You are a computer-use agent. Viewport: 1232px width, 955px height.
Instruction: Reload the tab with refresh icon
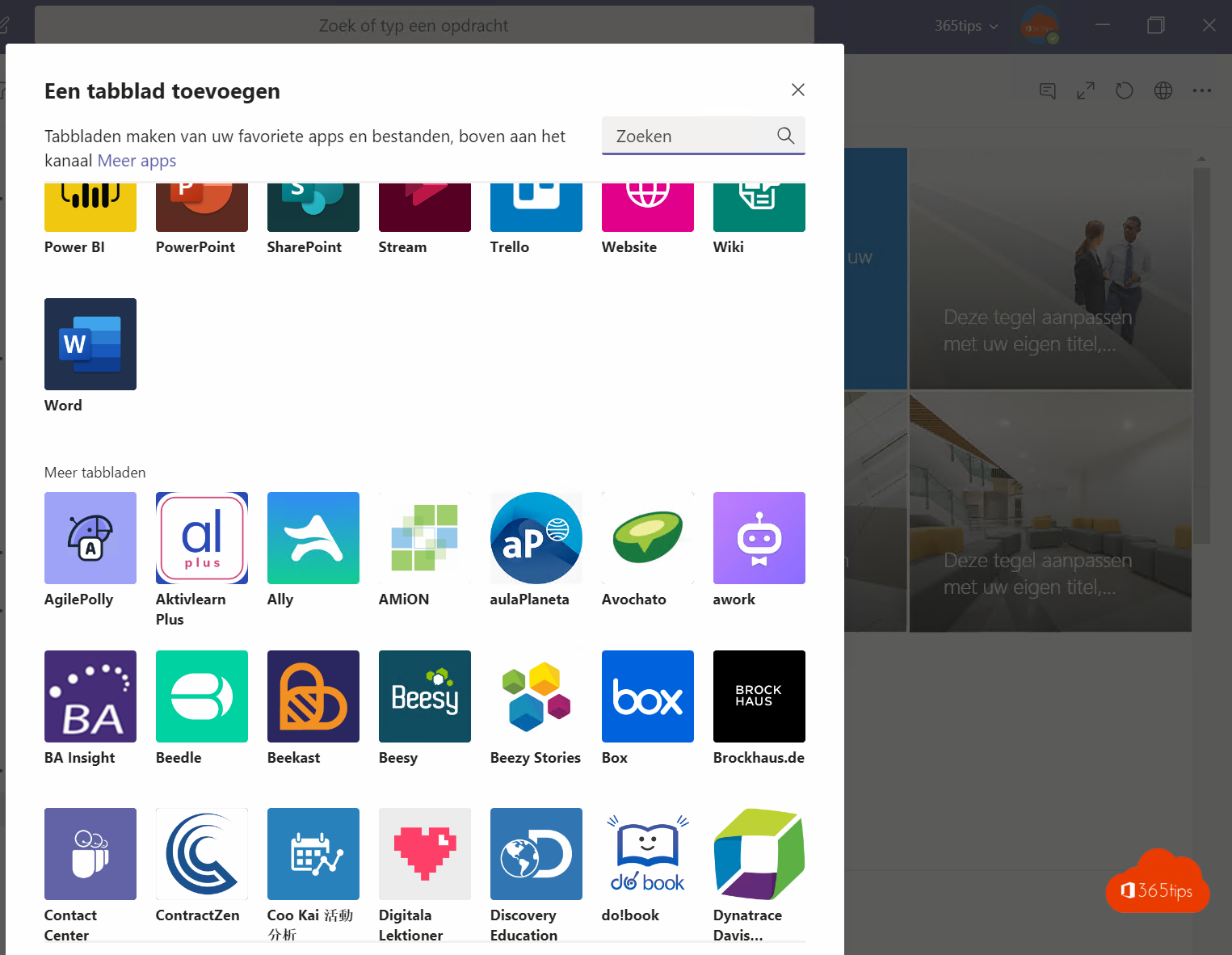point(1125,90)
